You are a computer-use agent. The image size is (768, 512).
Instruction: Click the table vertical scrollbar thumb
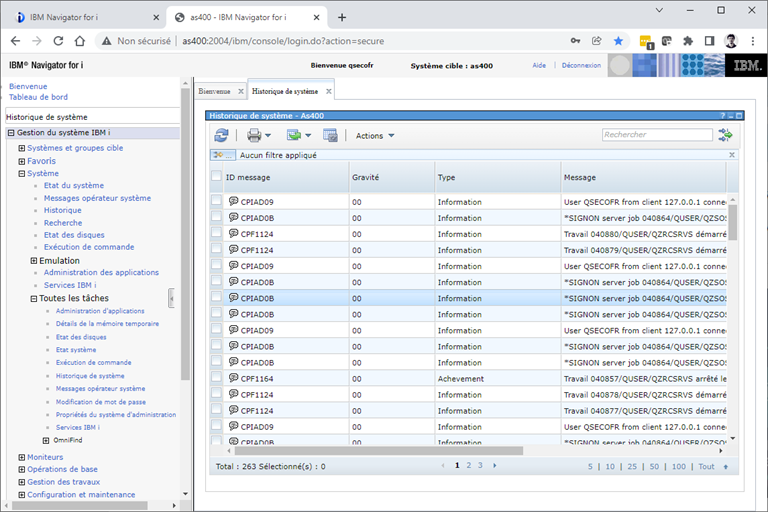point(733,222)
